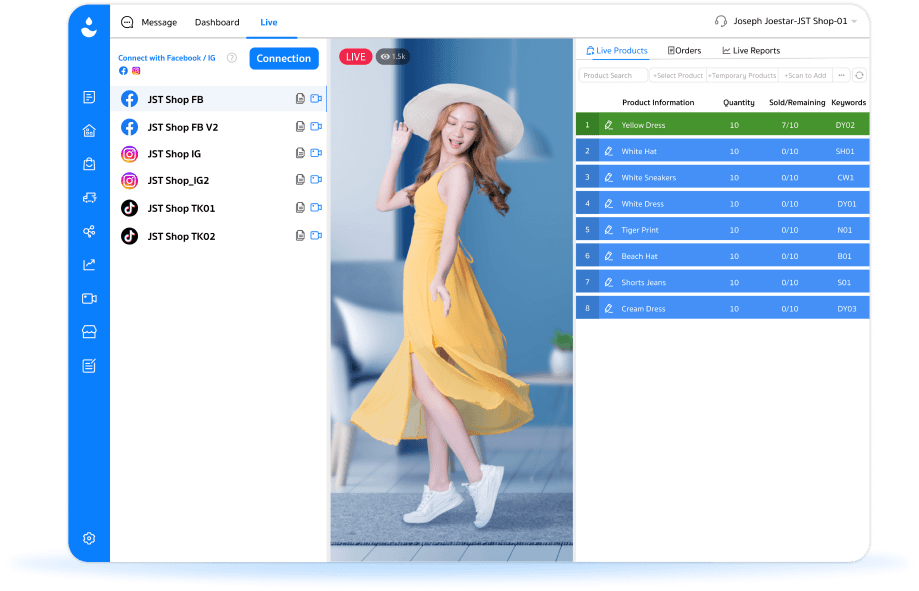Select the compose note icon in the sidebar
The width and height of the screenshot is (919, 591).
tap(89, 365)
